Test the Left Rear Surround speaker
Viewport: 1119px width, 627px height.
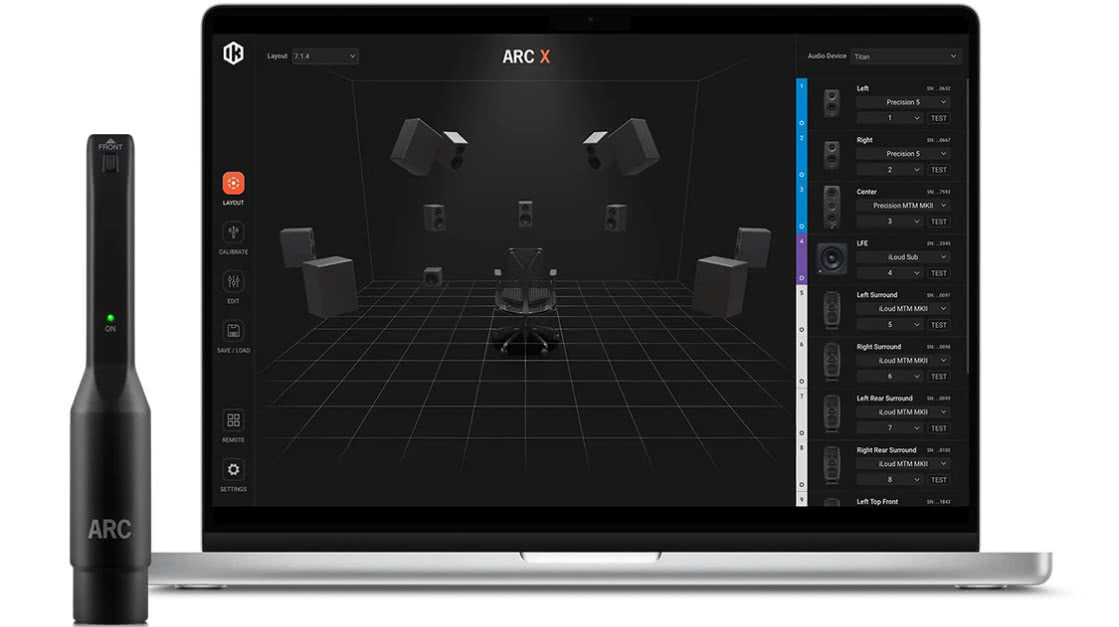tap(938, 428)
